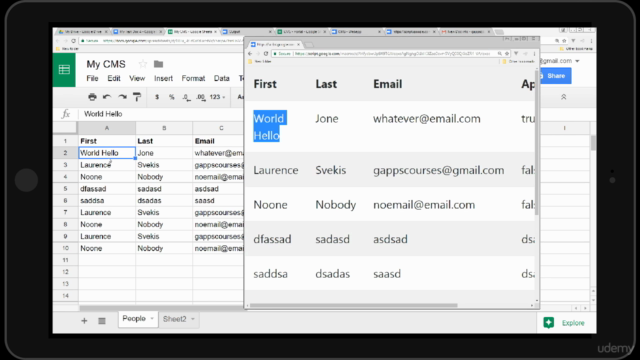Go back in the front script window

(250, 53)
